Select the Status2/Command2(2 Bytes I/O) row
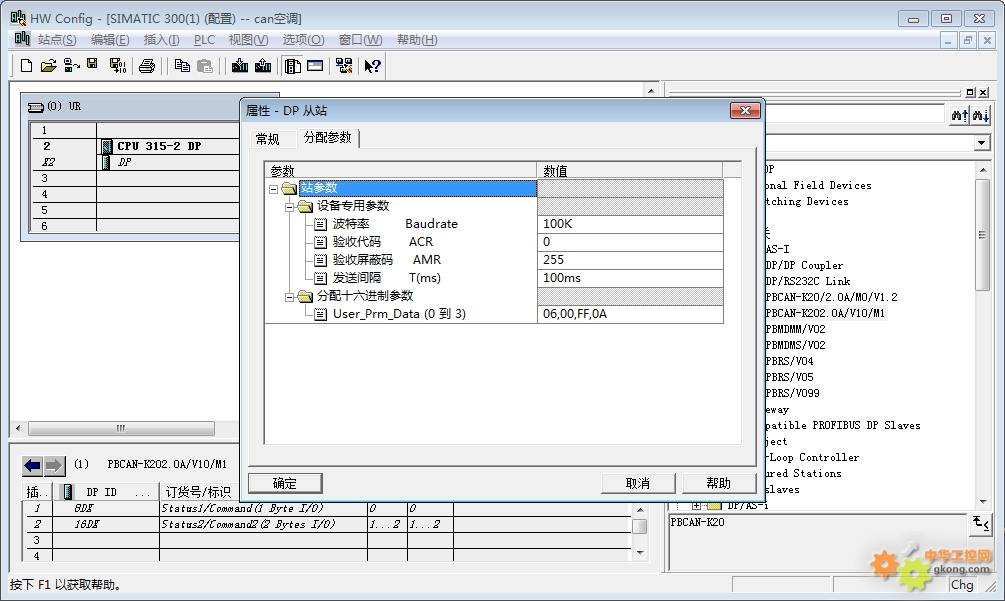Image resolution: width=1005 pixels, height=601 pixels. [327, 524]
